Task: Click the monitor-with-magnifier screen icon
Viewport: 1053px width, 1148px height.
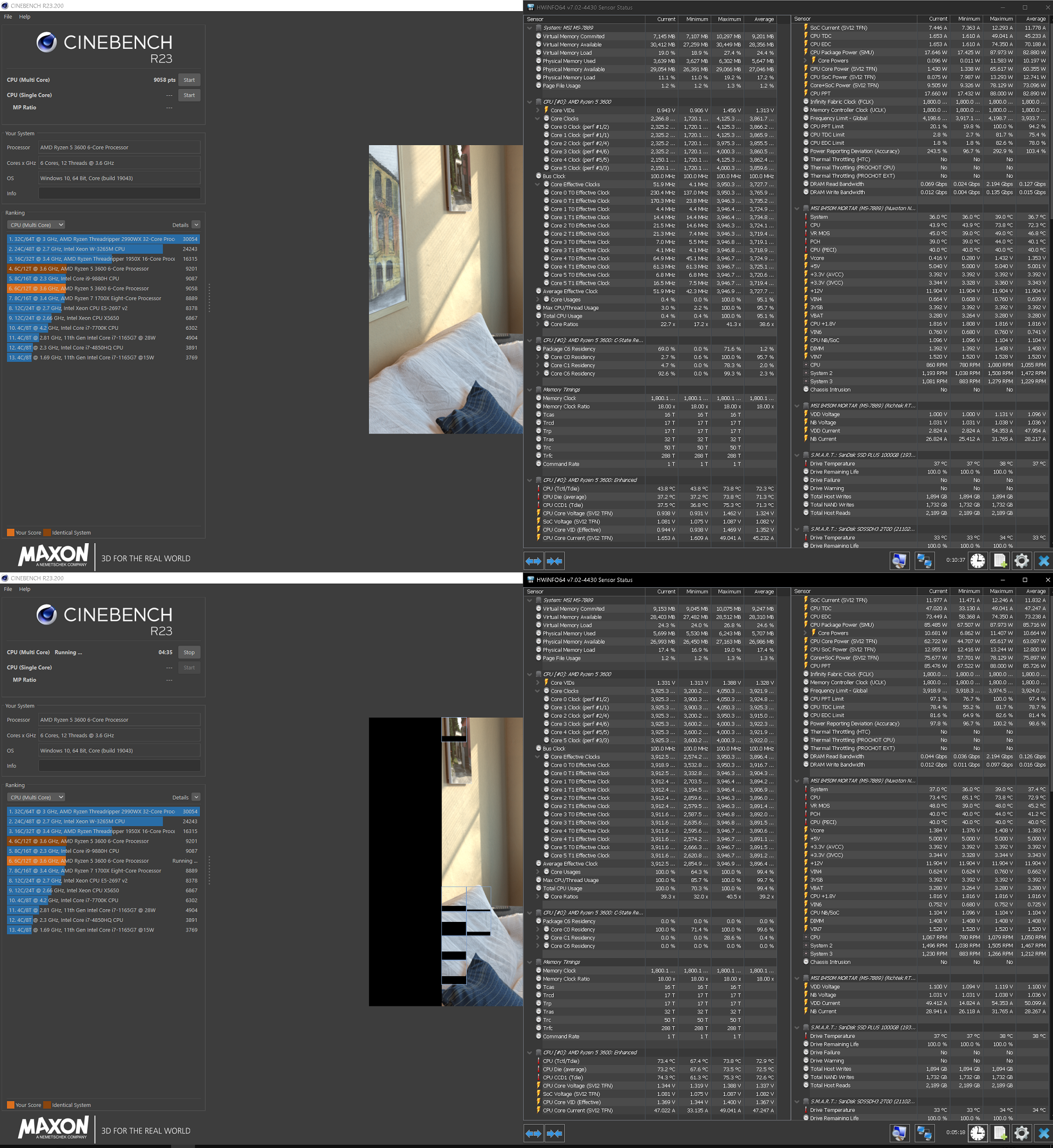Action: [900, 561]
